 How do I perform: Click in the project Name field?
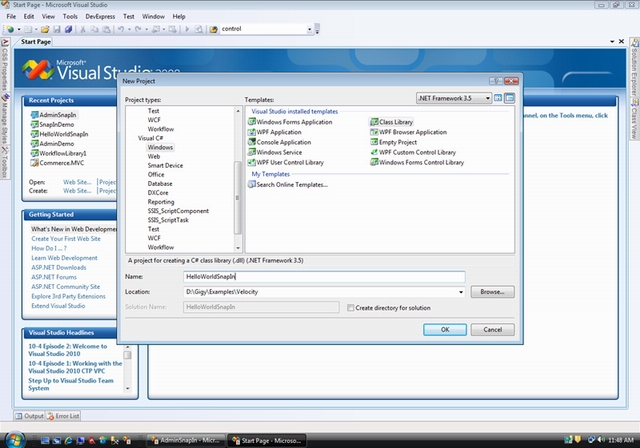324,277
